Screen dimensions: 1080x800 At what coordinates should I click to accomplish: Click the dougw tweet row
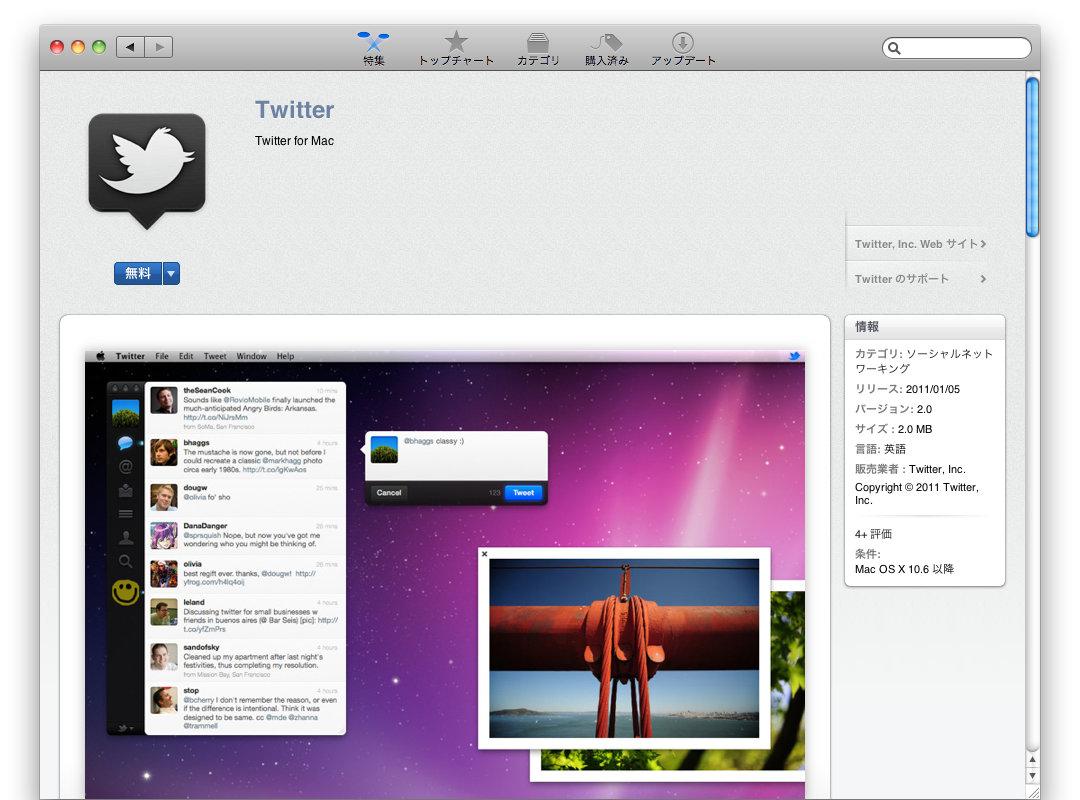tap(245, 498)
